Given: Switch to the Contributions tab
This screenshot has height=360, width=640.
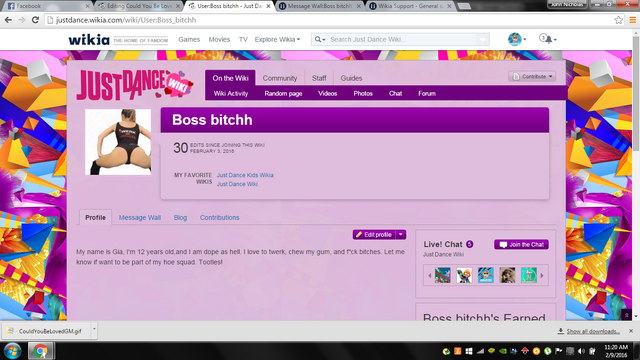Looking at the screenshot, I should point(219,218).
